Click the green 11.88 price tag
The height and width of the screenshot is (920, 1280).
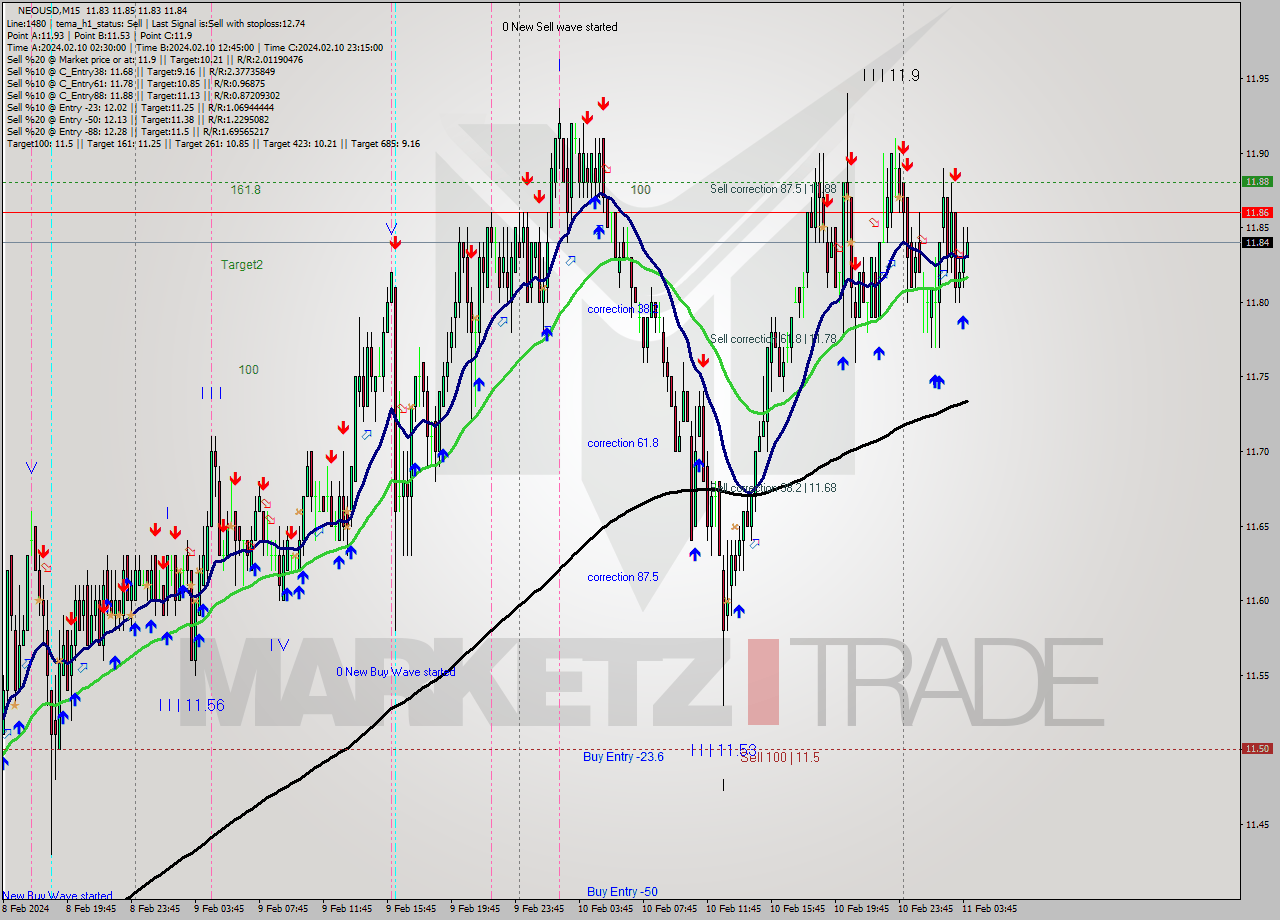point(1257,182)
